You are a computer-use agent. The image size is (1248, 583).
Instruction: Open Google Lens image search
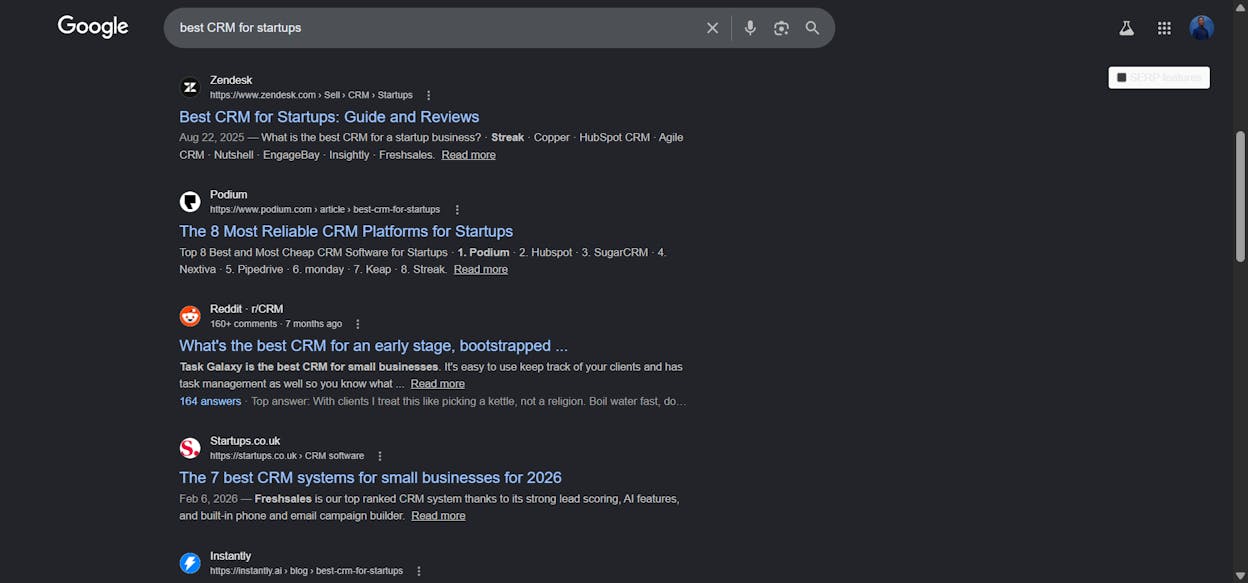click(x=781, y=28)
